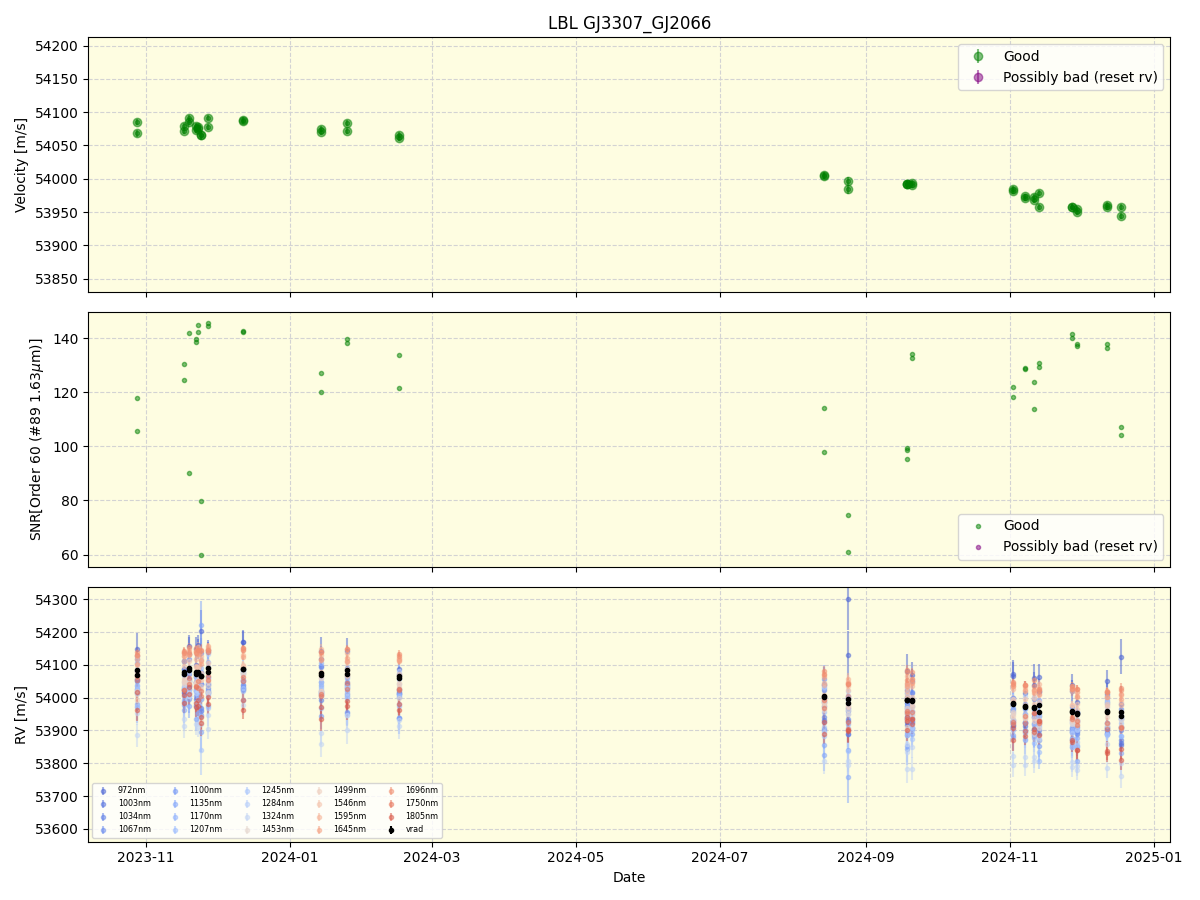Click the 54300 m/s outlier point in RV panel
This screenshot has width=1200, height=900.
(x=848, y=599)
